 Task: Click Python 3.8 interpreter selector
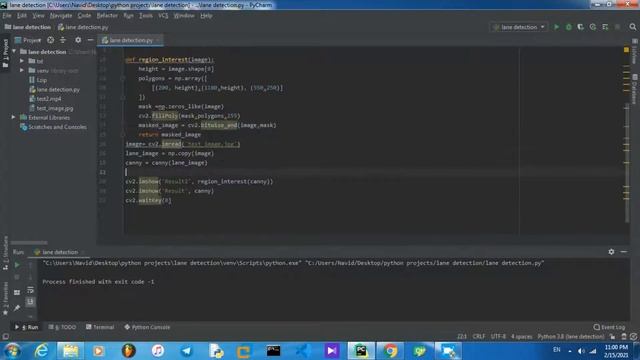(x=571, y=336)
